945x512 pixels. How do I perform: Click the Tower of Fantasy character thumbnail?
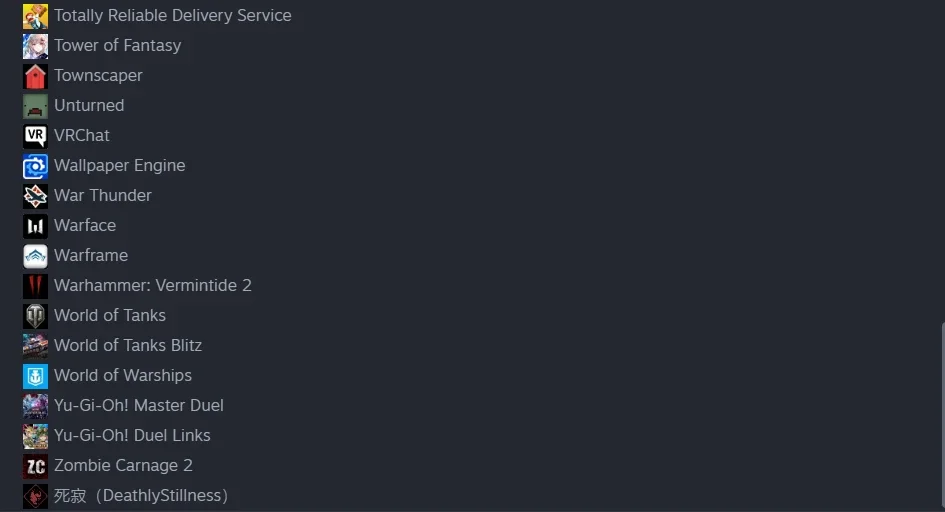(35, 46)
